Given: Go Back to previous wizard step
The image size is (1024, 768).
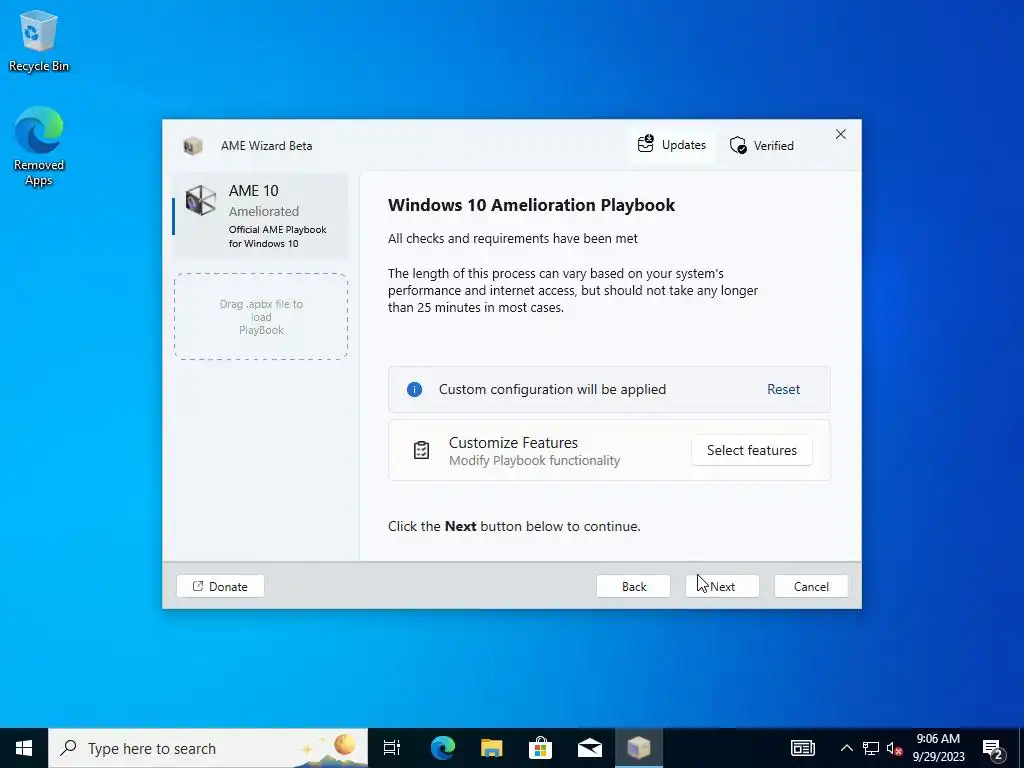Looking at the screenshot, I should pyautogui.click(x=633, y=586).
